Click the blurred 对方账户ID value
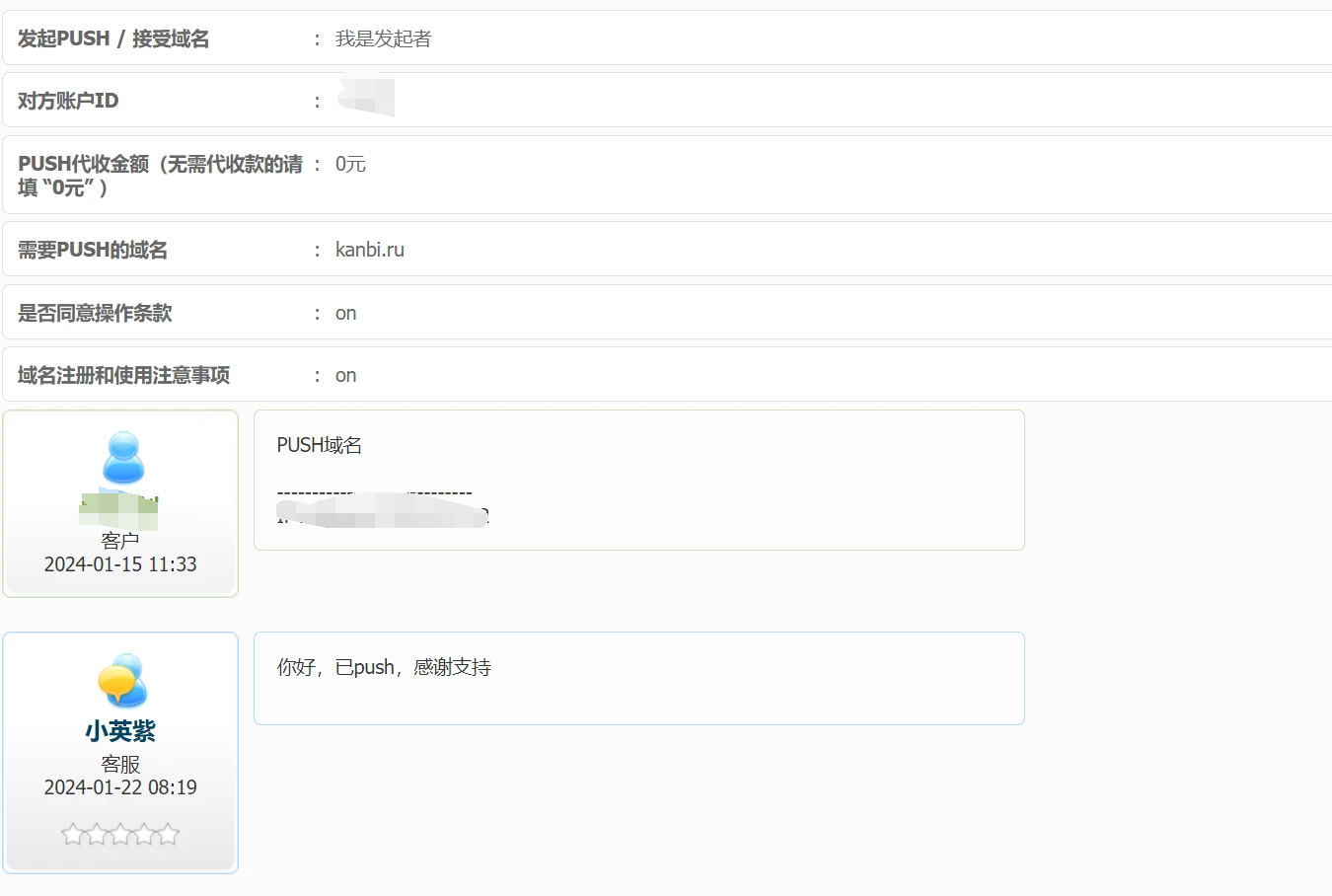 click(366, 98)
